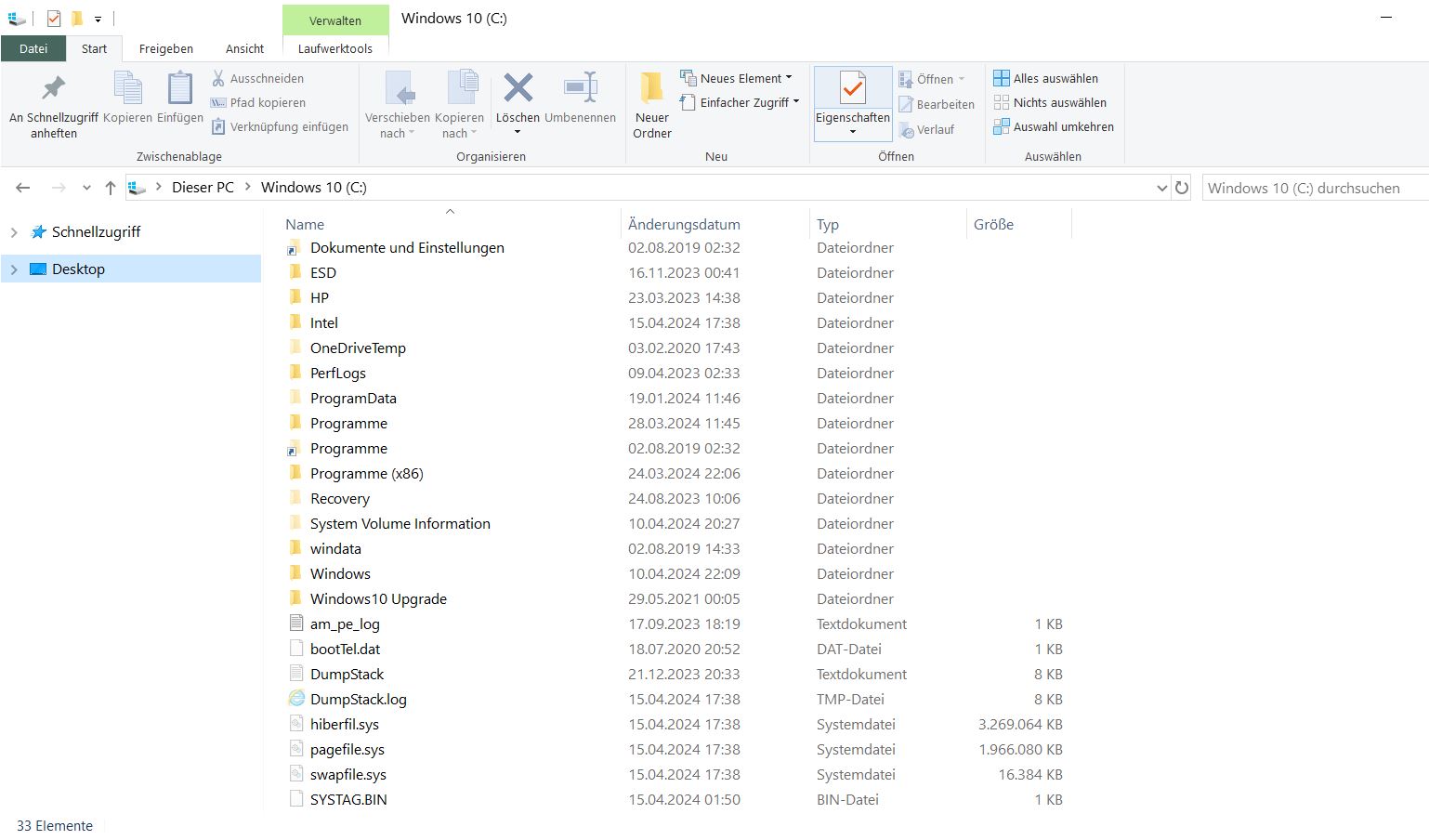Select the Windows10Upgrade folder

[378, 599]
